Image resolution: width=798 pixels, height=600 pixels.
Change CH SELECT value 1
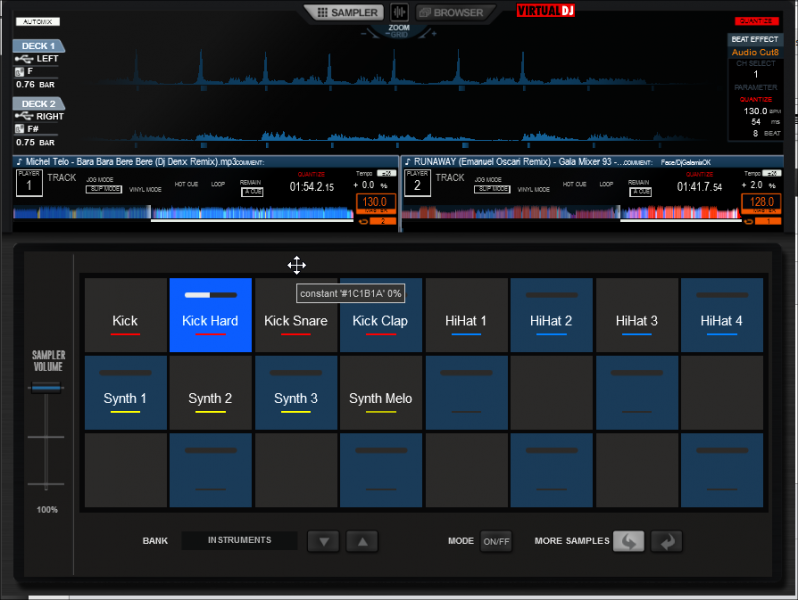[x=756, y=74]
